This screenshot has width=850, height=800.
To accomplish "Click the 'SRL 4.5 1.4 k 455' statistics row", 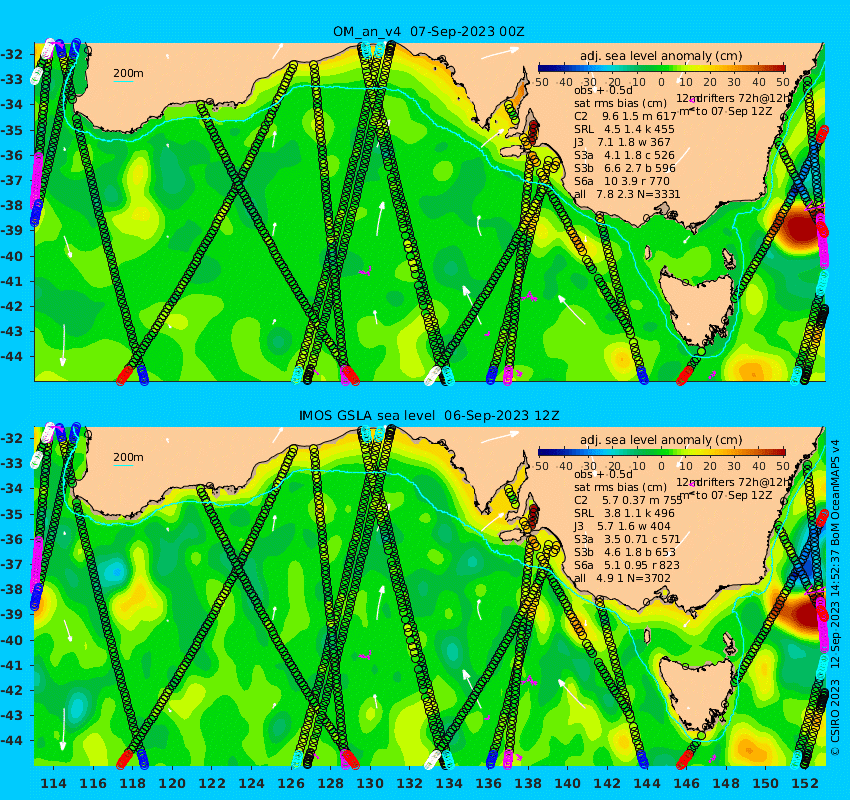I will [x=624, y=129].
